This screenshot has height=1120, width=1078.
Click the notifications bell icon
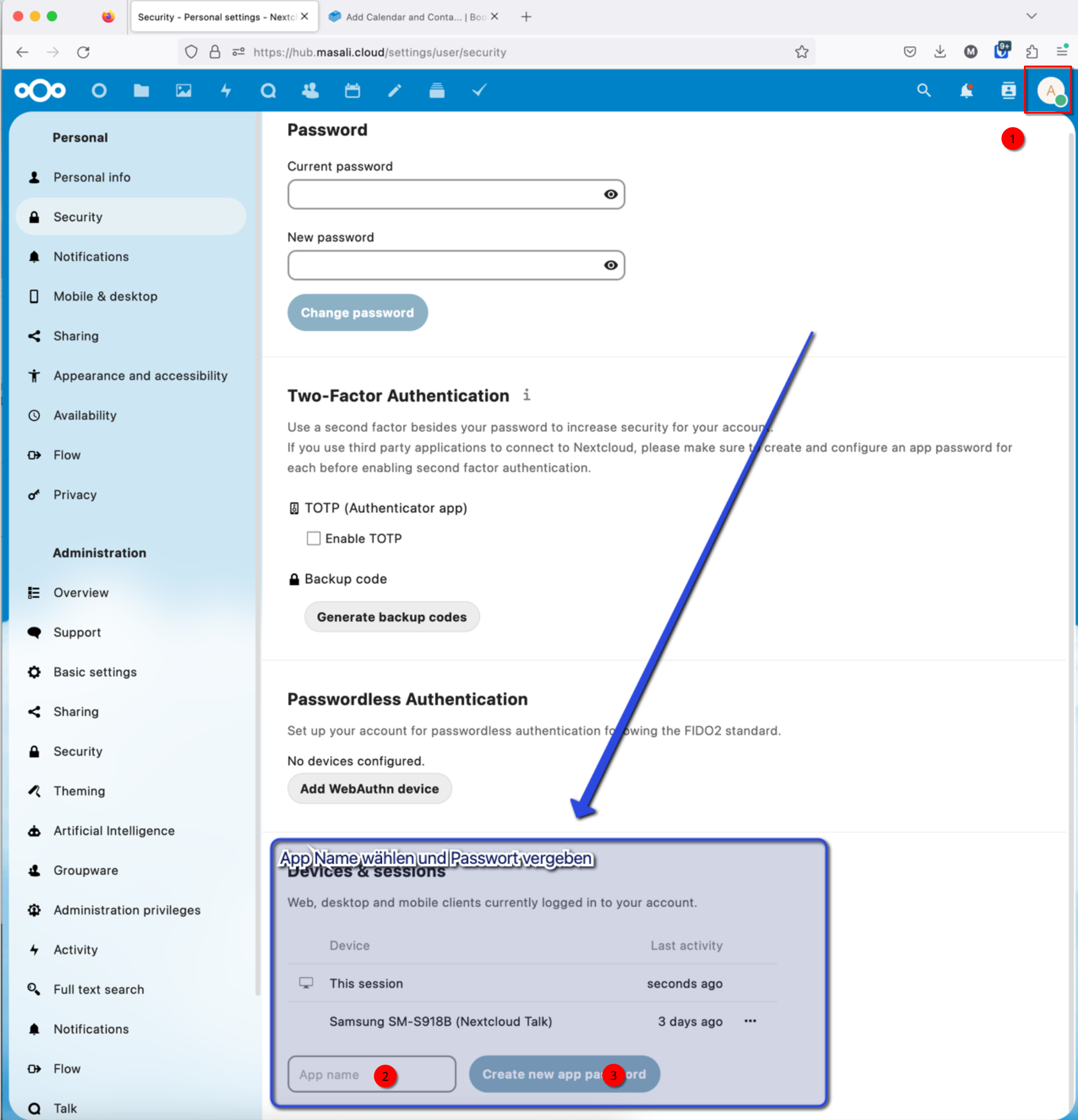966,90
